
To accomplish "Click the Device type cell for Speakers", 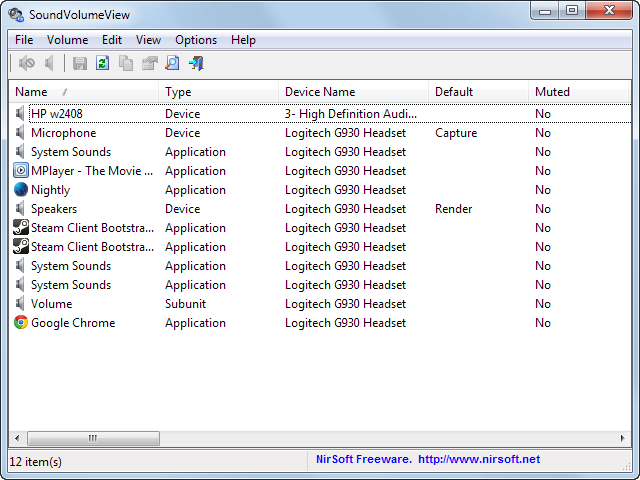I will click(x=182, y=209).
